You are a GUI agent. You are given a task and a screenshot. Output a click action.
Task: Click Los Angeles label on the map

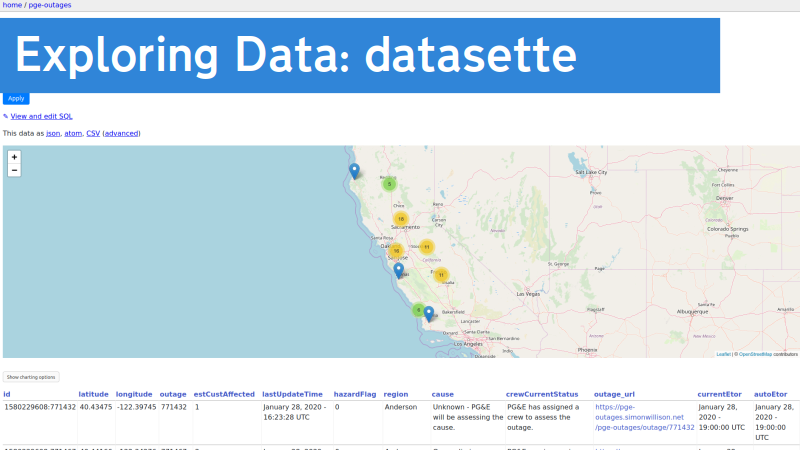[468, 344]
